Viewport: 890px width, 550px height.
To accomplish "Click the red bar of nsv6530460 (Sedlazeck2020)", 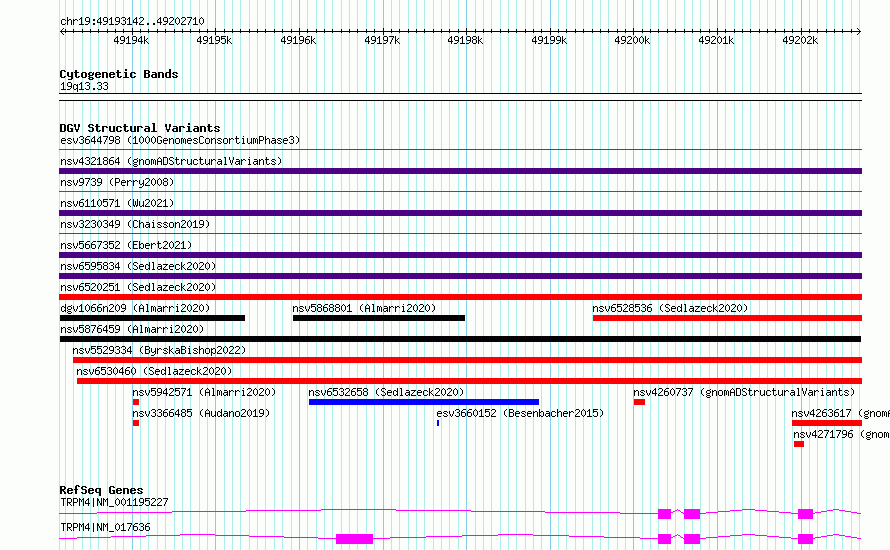I will (x=469, y=381).
